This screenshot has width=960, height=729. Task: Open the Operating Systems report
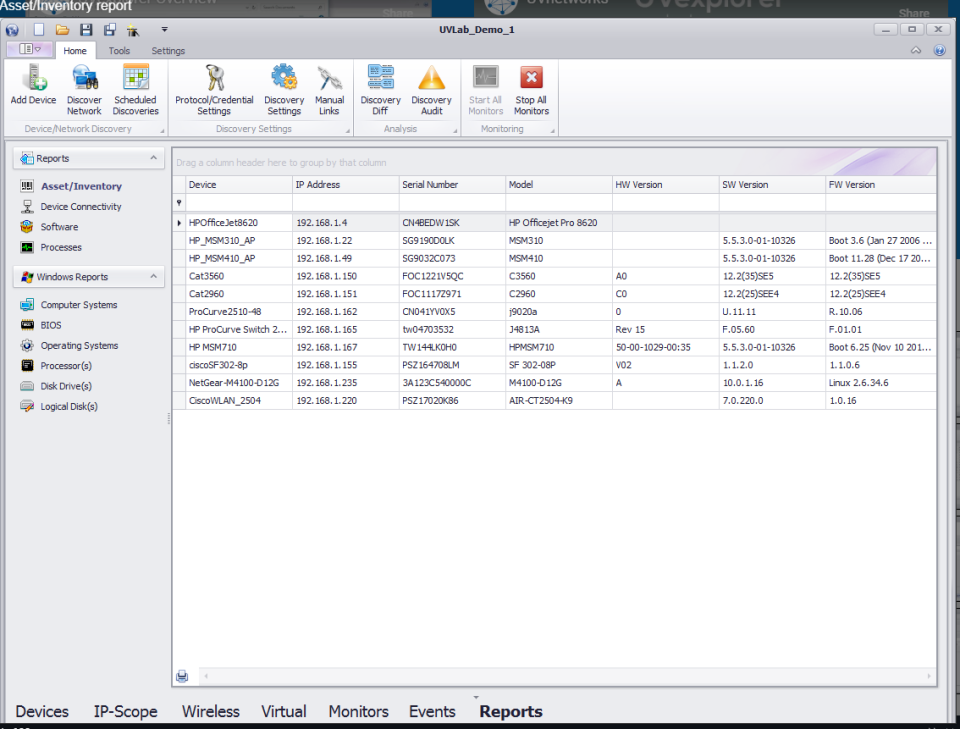coord(79,346)
